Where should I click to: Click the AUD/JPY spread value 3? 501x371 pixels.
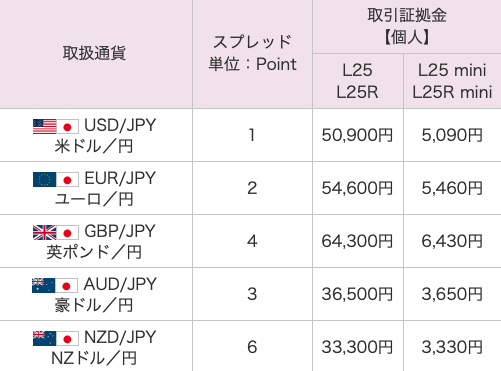click(x=252, y=294)
